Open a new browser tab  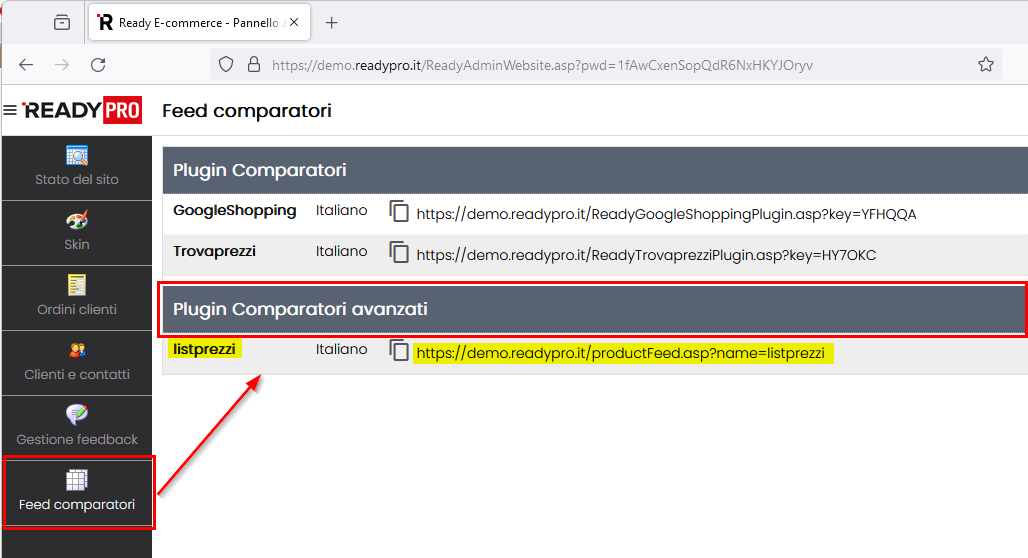(332, 23)
